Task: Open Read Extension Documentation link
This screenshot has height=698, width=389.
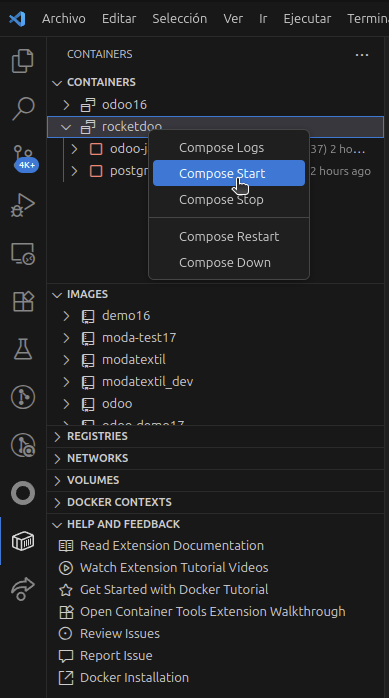Action: tap(172, 546)
